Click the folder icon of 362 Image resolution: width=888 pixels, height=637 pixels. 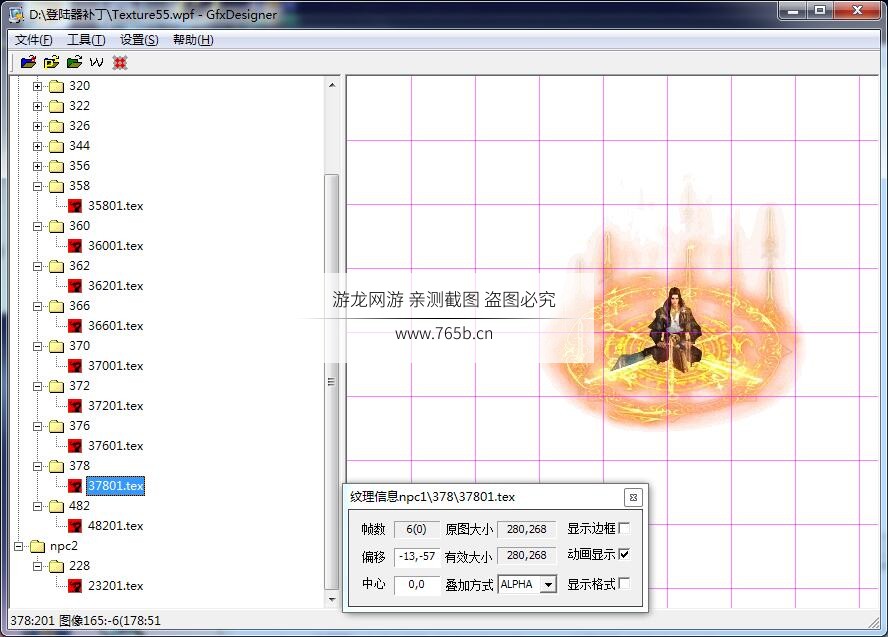point(56,266)
